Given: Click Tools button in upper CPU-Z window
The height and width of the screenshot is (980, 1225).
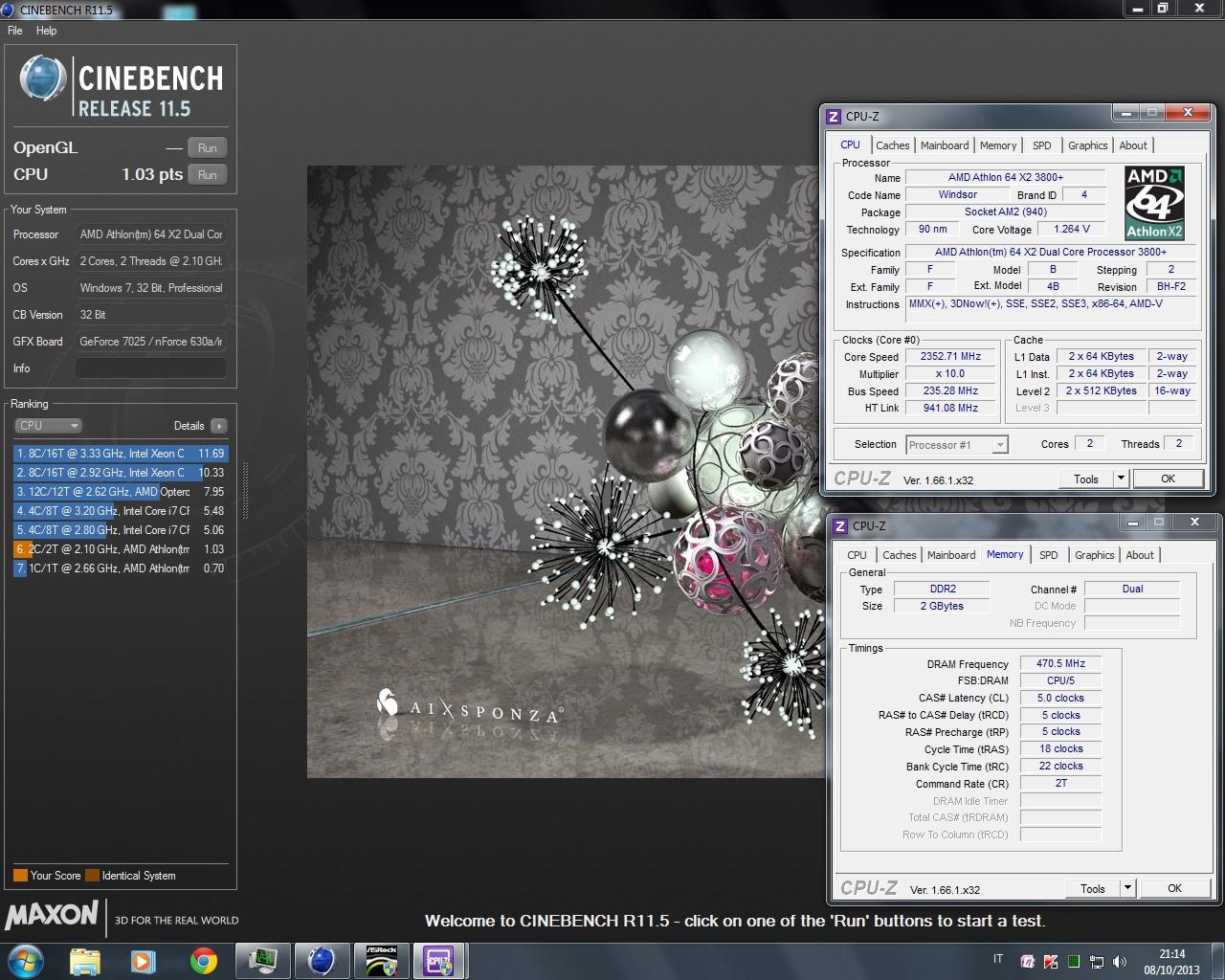Looking at the screenshot, I should point(1086,479).
